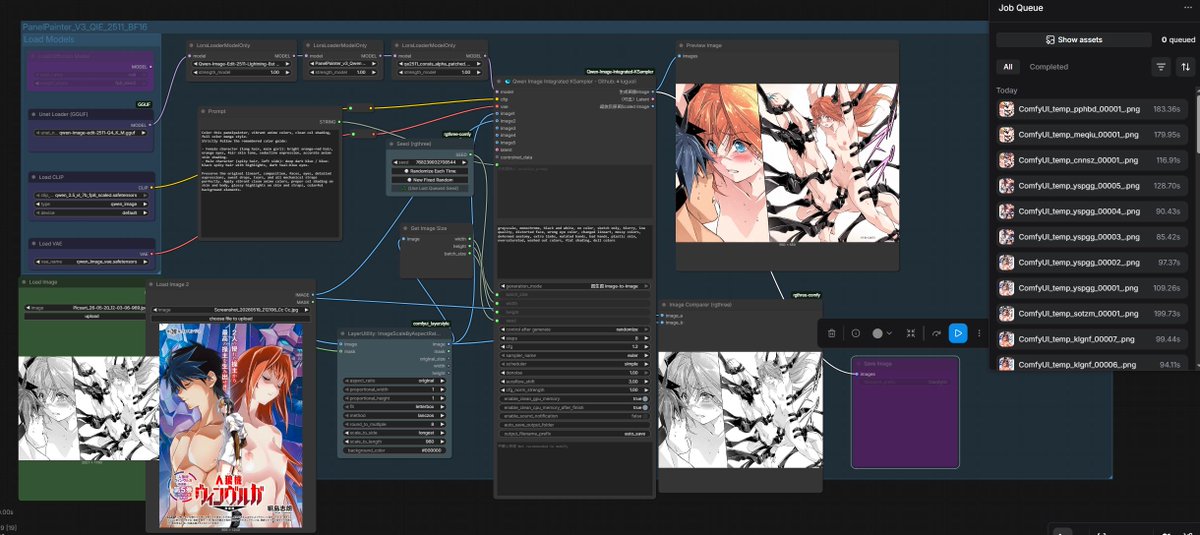Screen dimensions: 1200x535
Task: Click bypass curved-arrow icon in selection toolbar
Action: point(936,333)
